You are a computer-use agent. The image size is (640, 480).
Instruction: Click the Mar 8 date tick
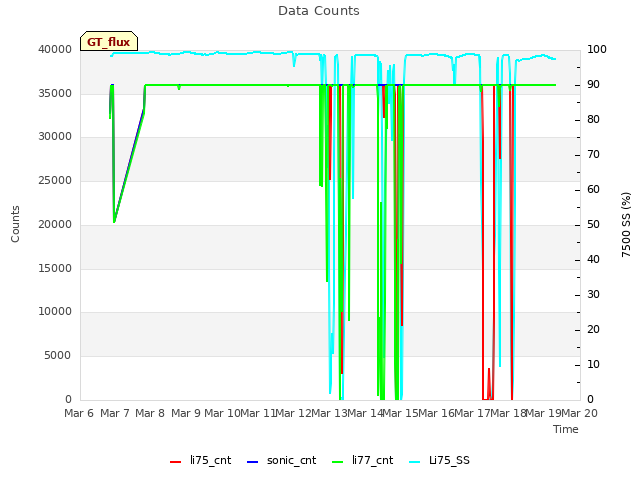pos(150,413)
